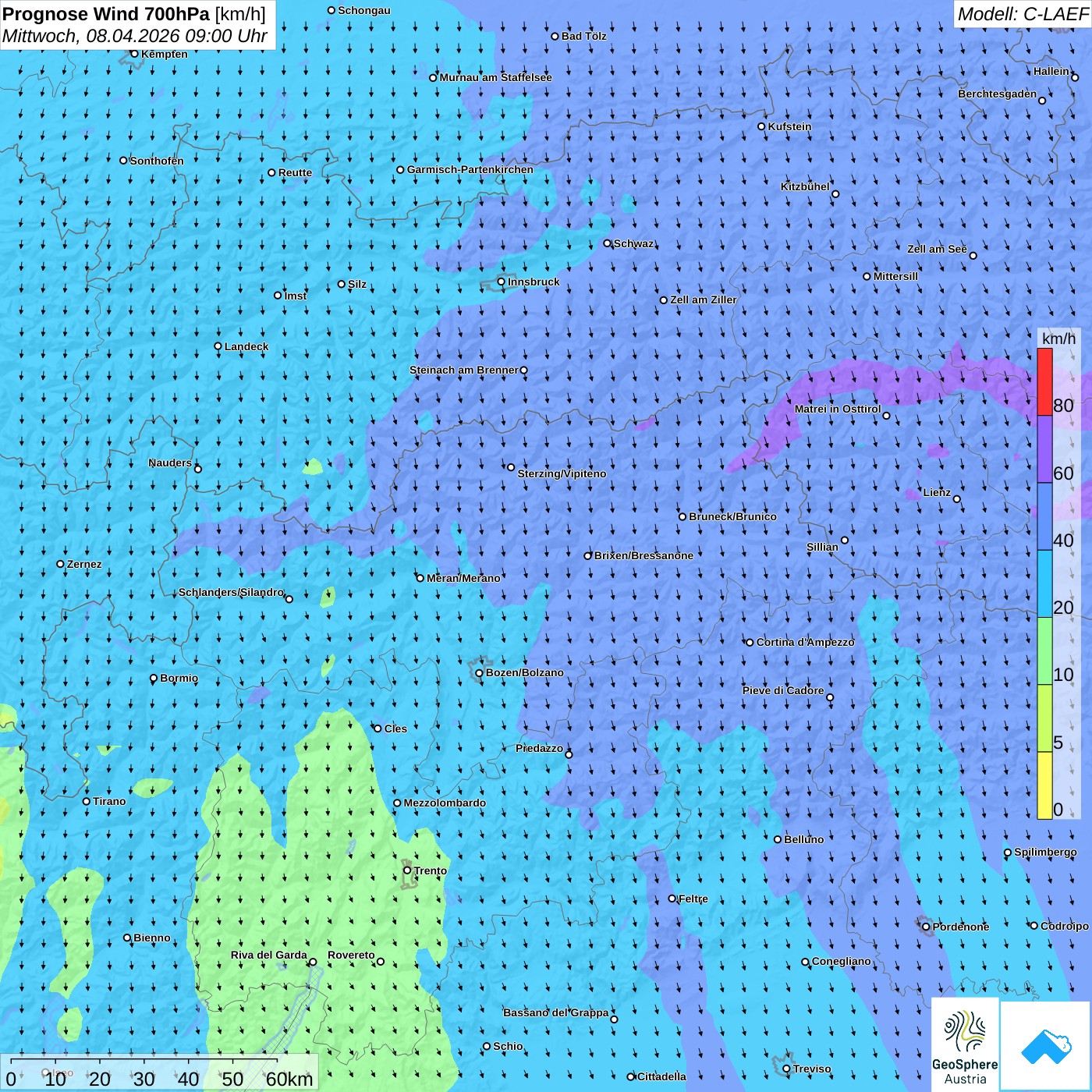This screenshot has height=1092, width=1092.
Task: Click the Feltre location dot
Action: pos(672,899)
